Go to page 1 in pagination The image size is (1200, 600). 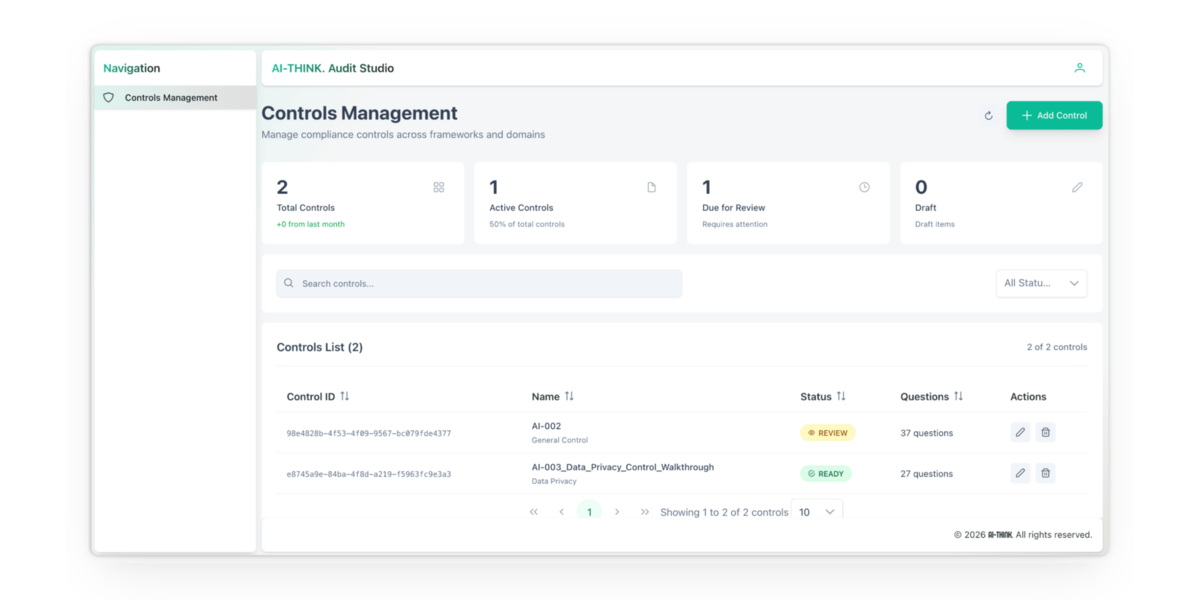point(589,512)
